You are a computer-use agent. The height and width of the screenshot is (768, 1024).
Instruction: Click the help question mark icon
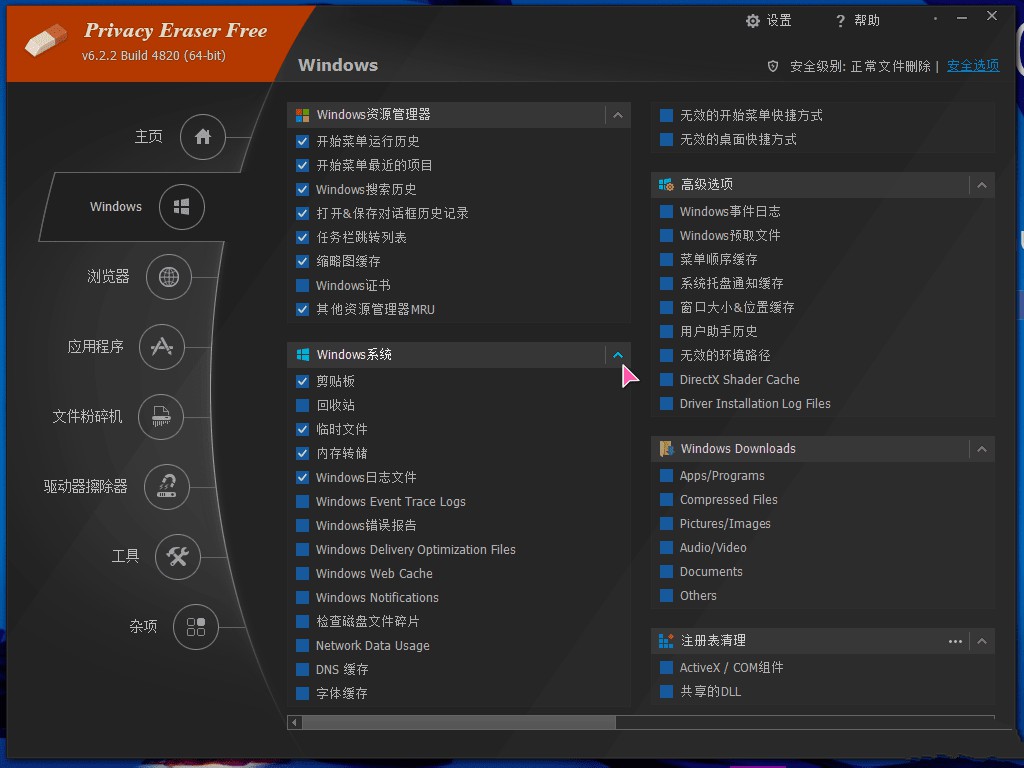point(840,21)
